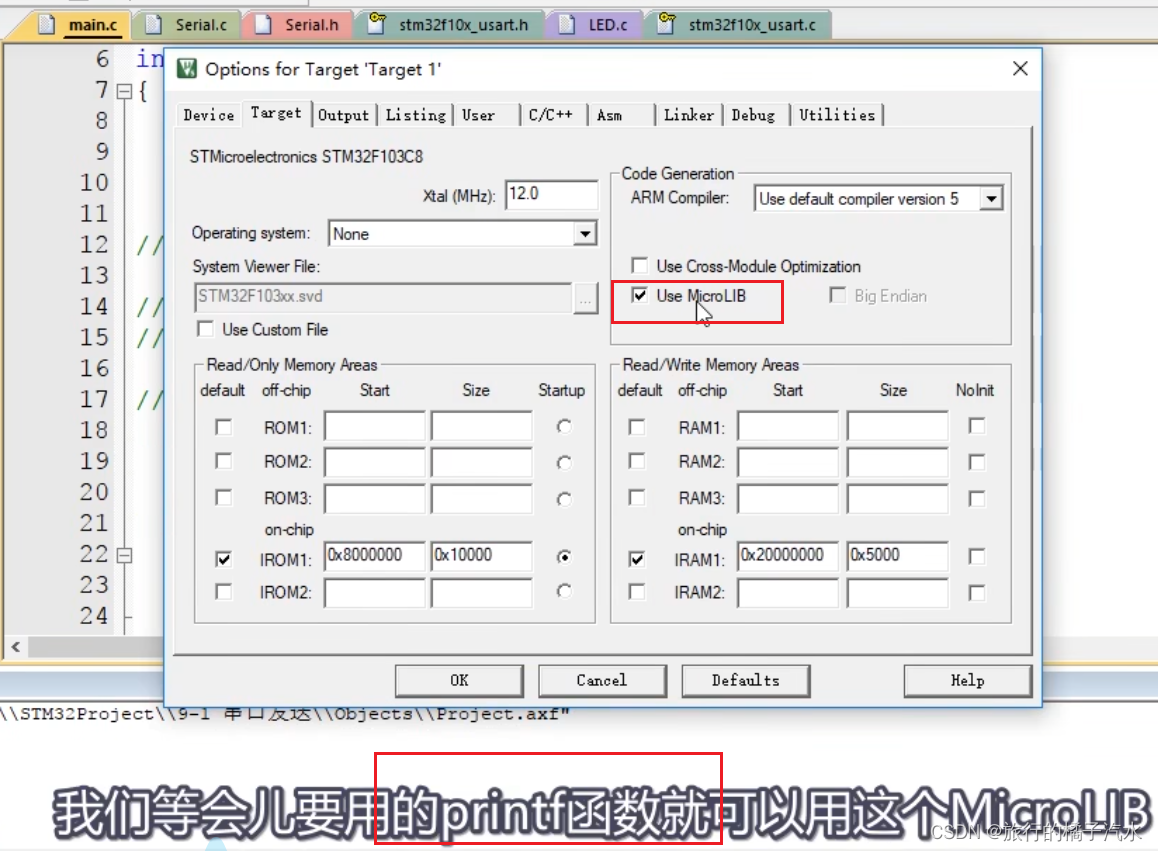Open the Serial.c file tab
Screen dimensions: 1158x851
(186, 25)
